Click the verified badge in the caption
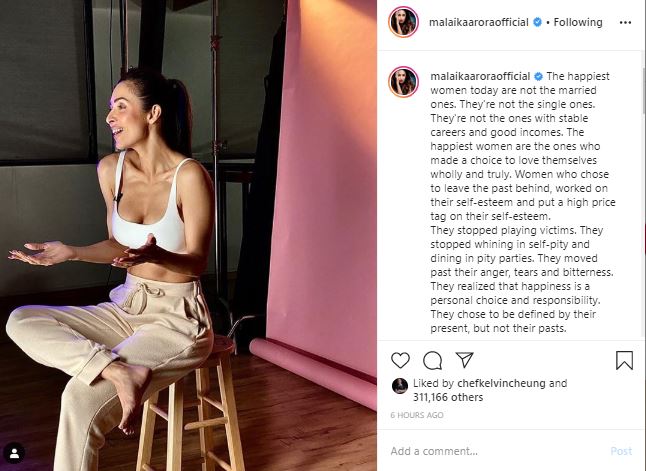The image size is (646, 471). coord(539,76)
